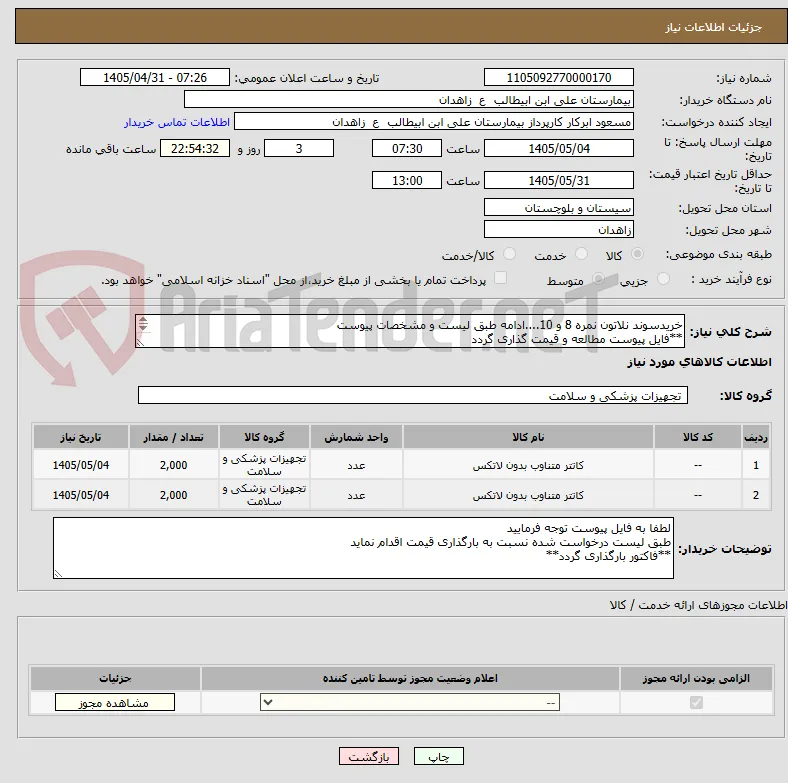Click price validity date 1405/05/31 field
This screenshot has width=788, height=783.
(x=558, y=180)
